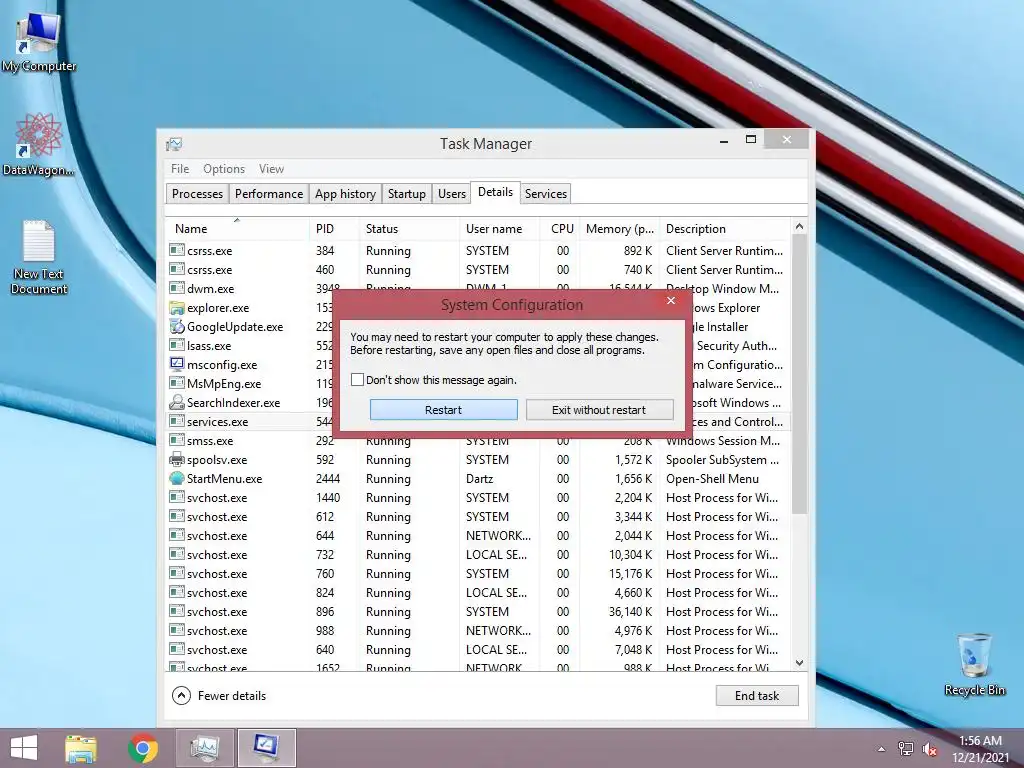Screen dimensions: 1024x768
Task: Click the Open-Shell Menu description cell
Action: pos(712,478)
